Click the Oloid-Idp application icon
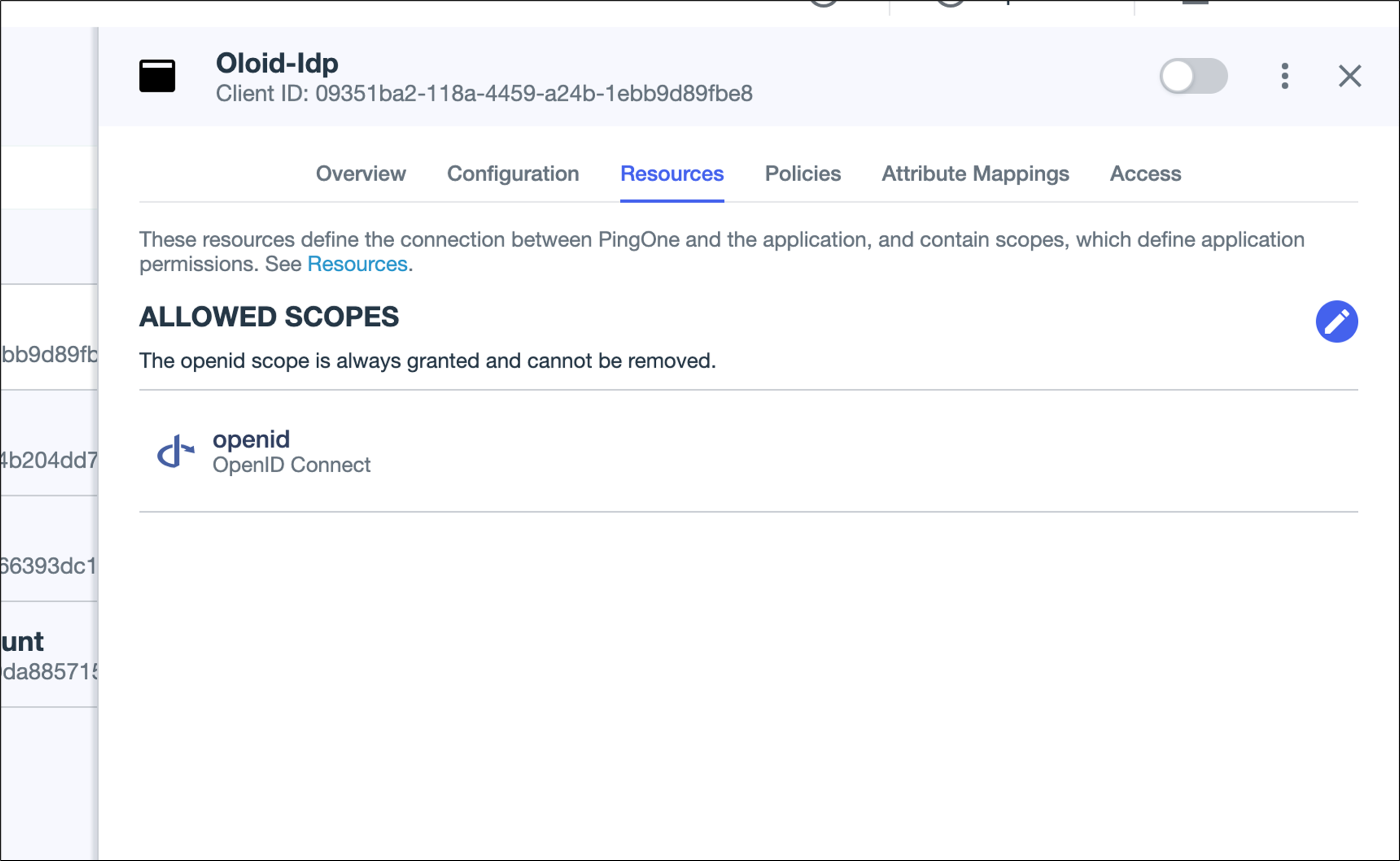1400x861 pixels. [157, 75]
